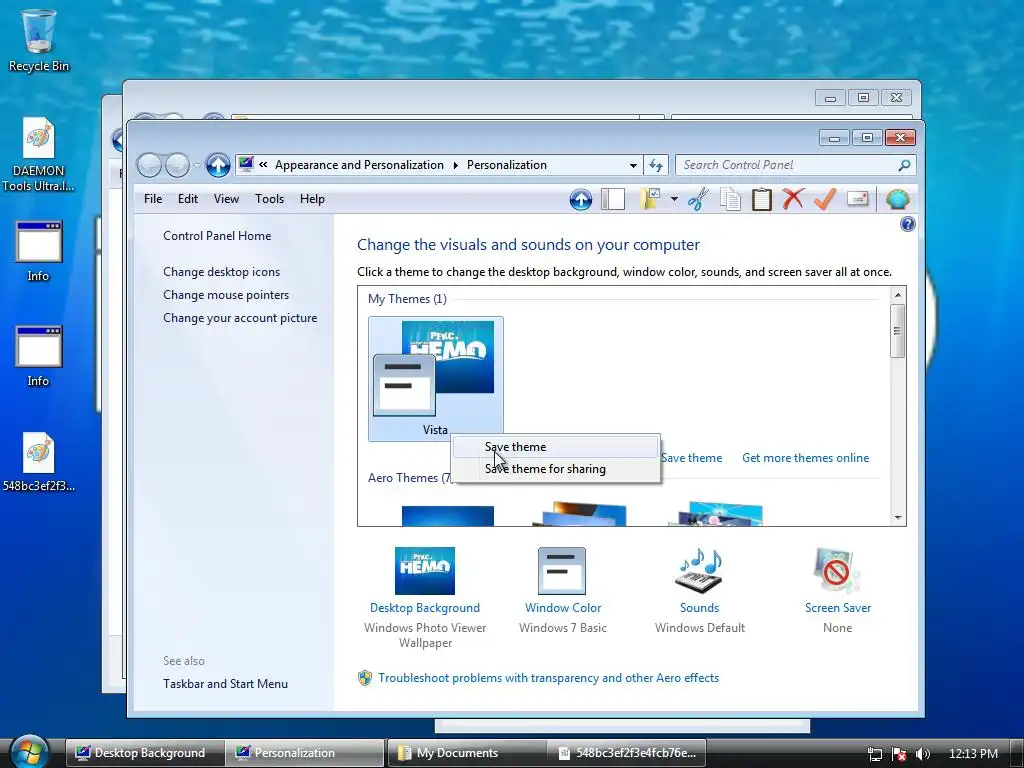Open the Recycle Bin desktop icon

39,40
